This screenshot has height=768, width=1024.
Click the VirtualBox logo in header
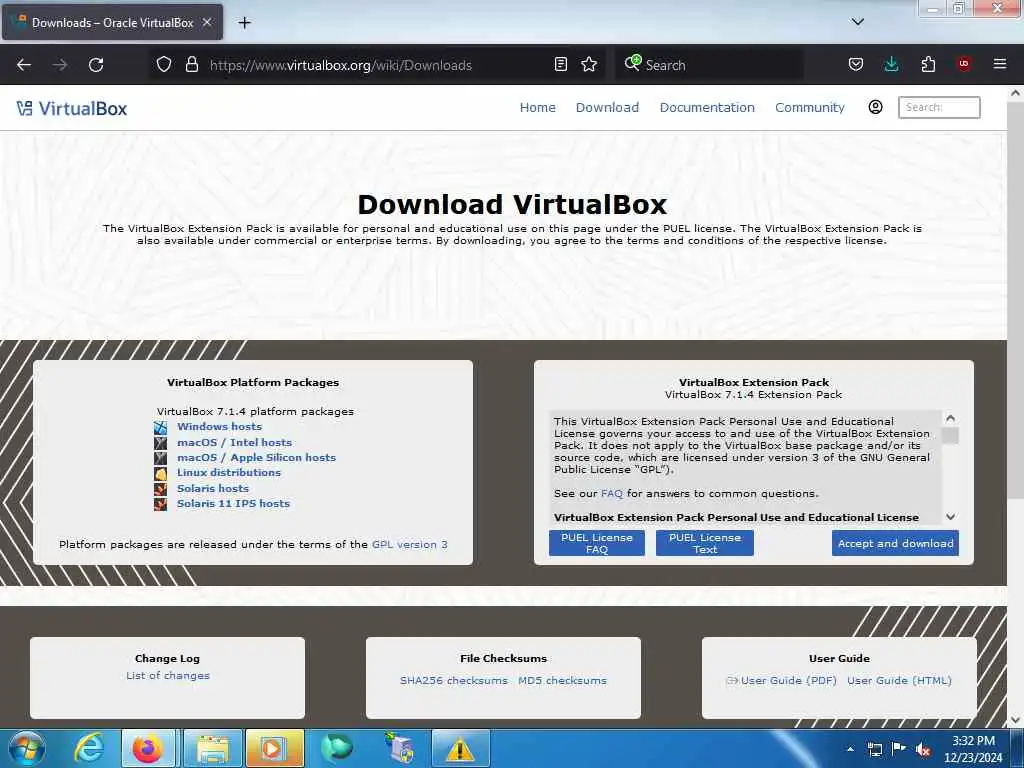(x=72, y=108)
